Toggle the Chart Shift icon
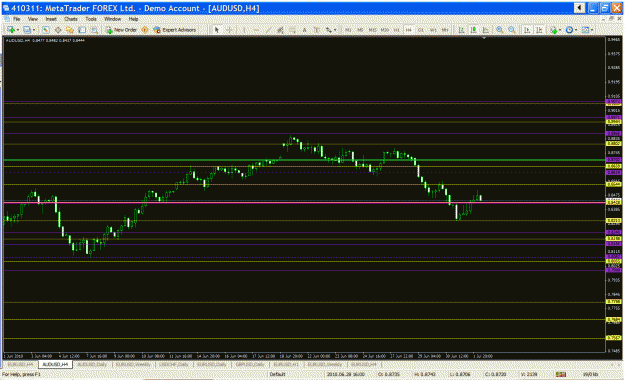The image size is (625, 380). click(539, 30)
